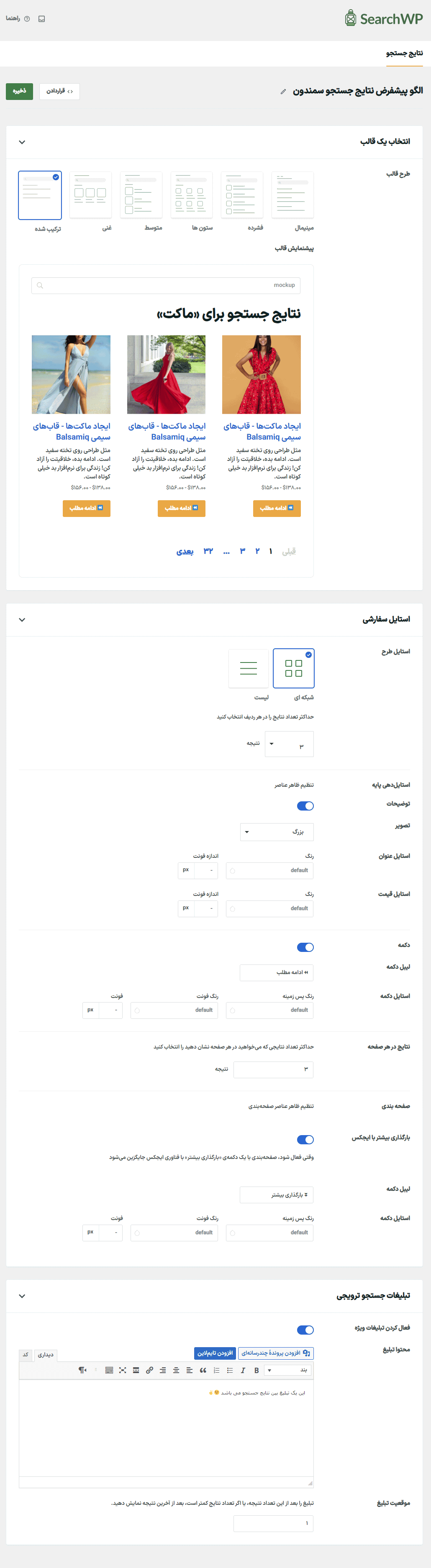Click the green save button
The width and height of the screenshot is (431, 1568).
(x=20, y=91)
